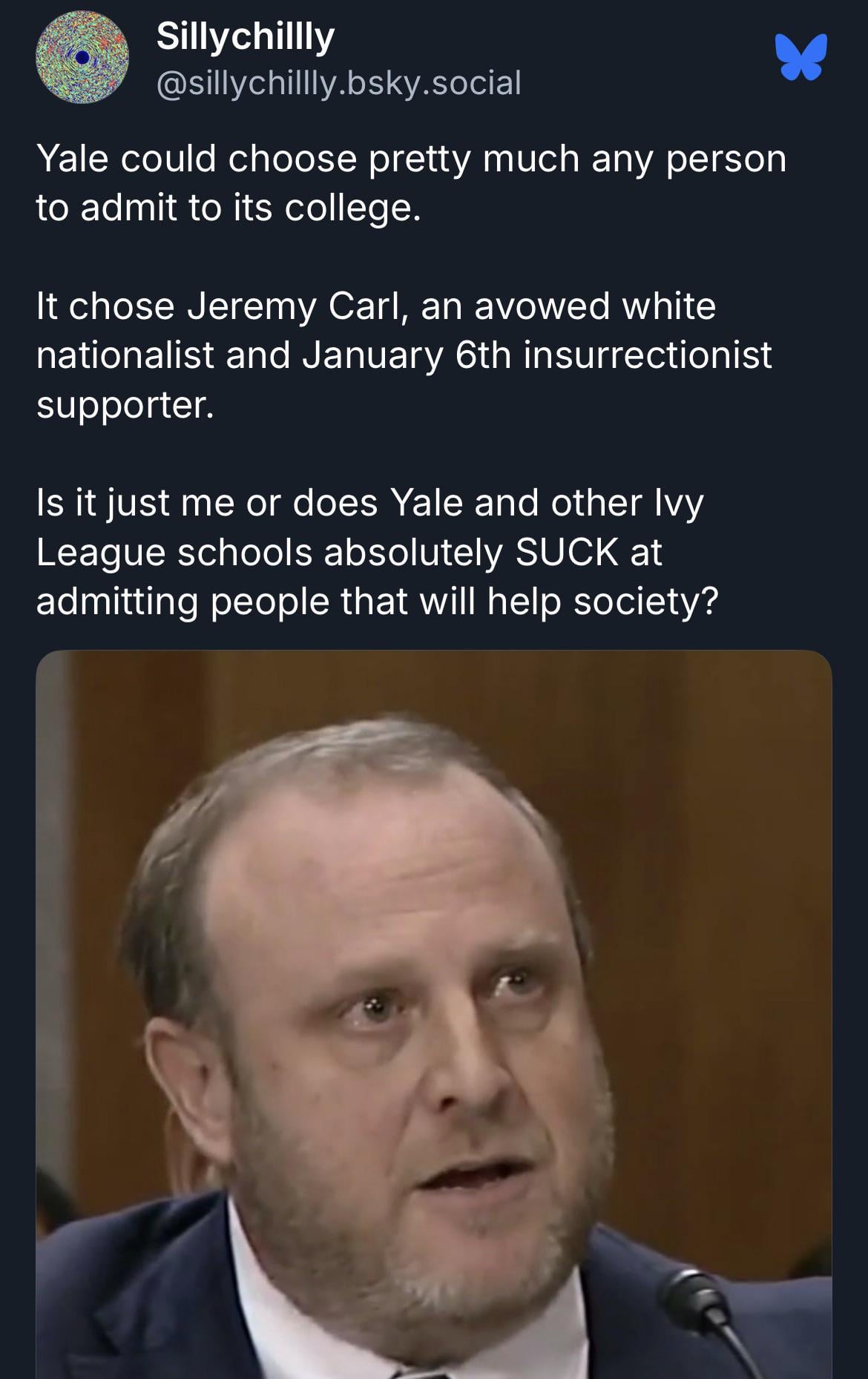Click the paragraph starting "It chose"

tap(404, 355)
